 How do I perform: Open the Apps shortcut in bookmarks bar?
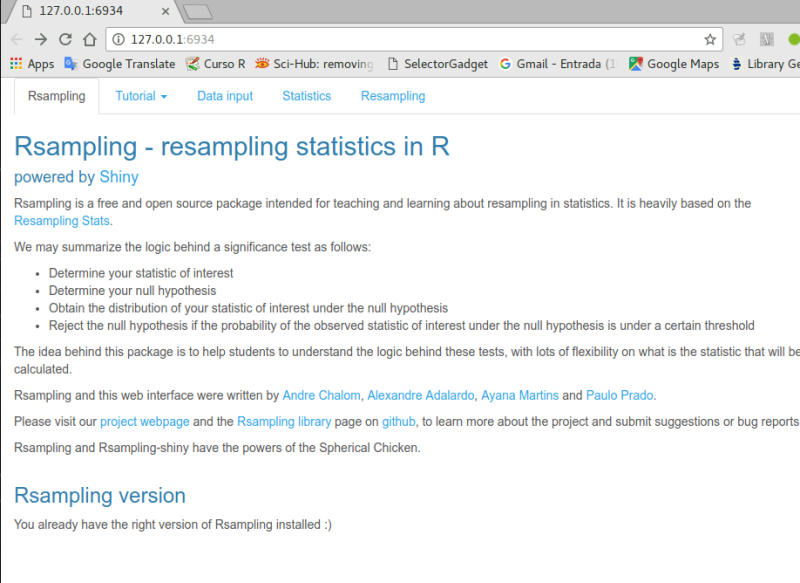[x=31, y=64]
